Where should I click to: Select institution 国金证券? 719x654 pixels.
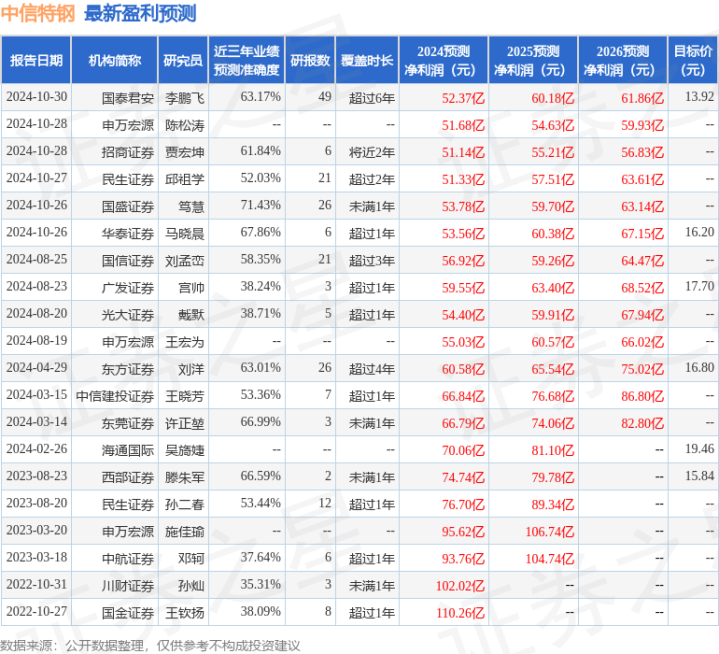coord(127,612)
